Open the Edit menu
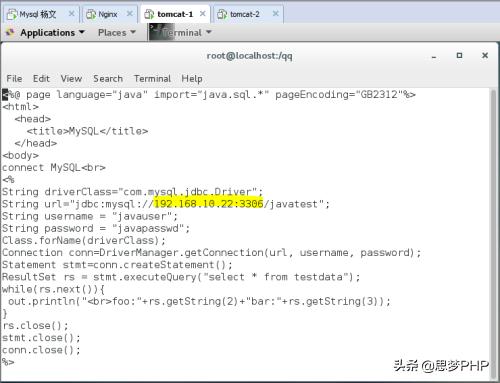 41,79
